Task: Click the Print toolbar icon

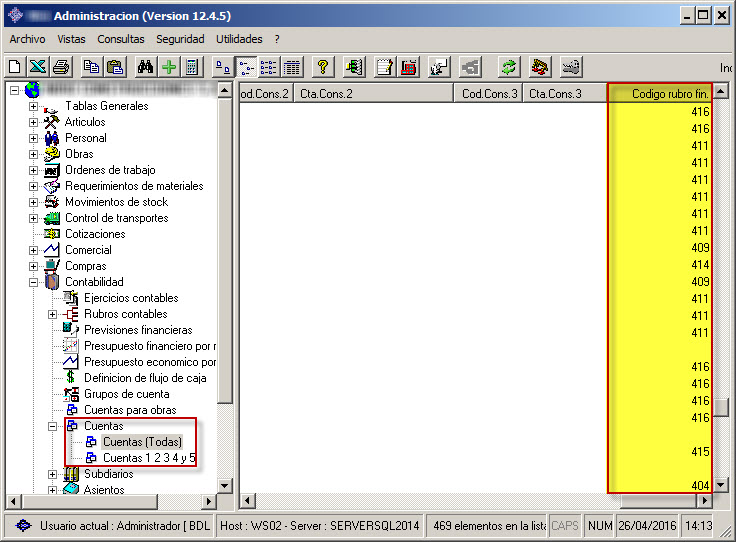Action: pos(60,67)
